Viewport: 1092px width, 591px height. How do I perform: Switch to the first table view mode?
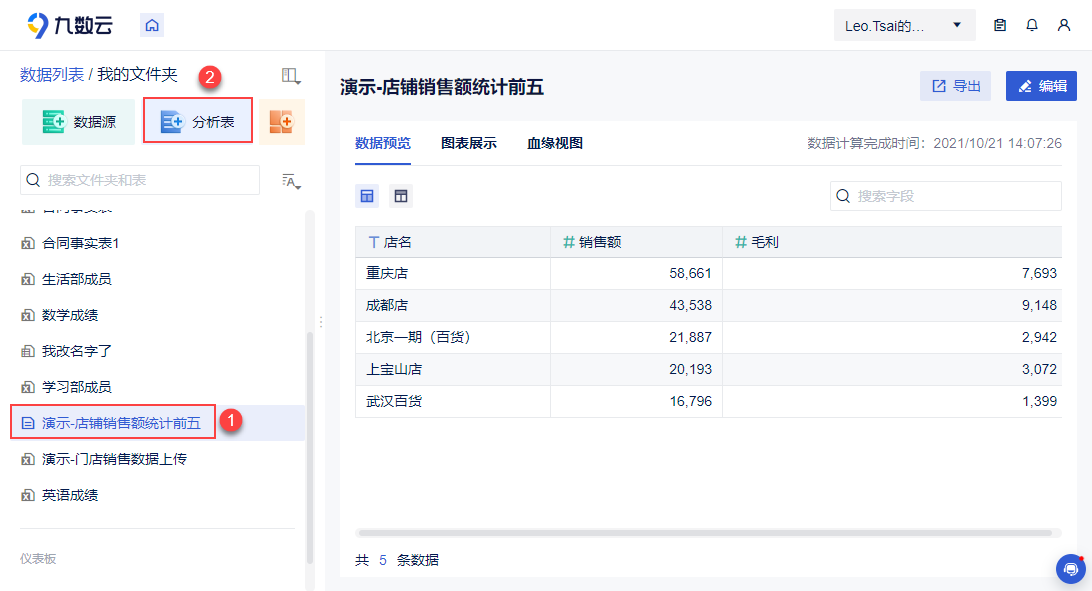(368, 196)
